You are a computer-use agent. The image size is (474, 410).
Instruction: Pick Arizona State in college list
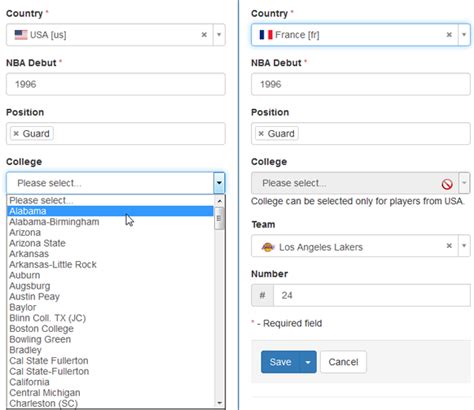(37, 243)
